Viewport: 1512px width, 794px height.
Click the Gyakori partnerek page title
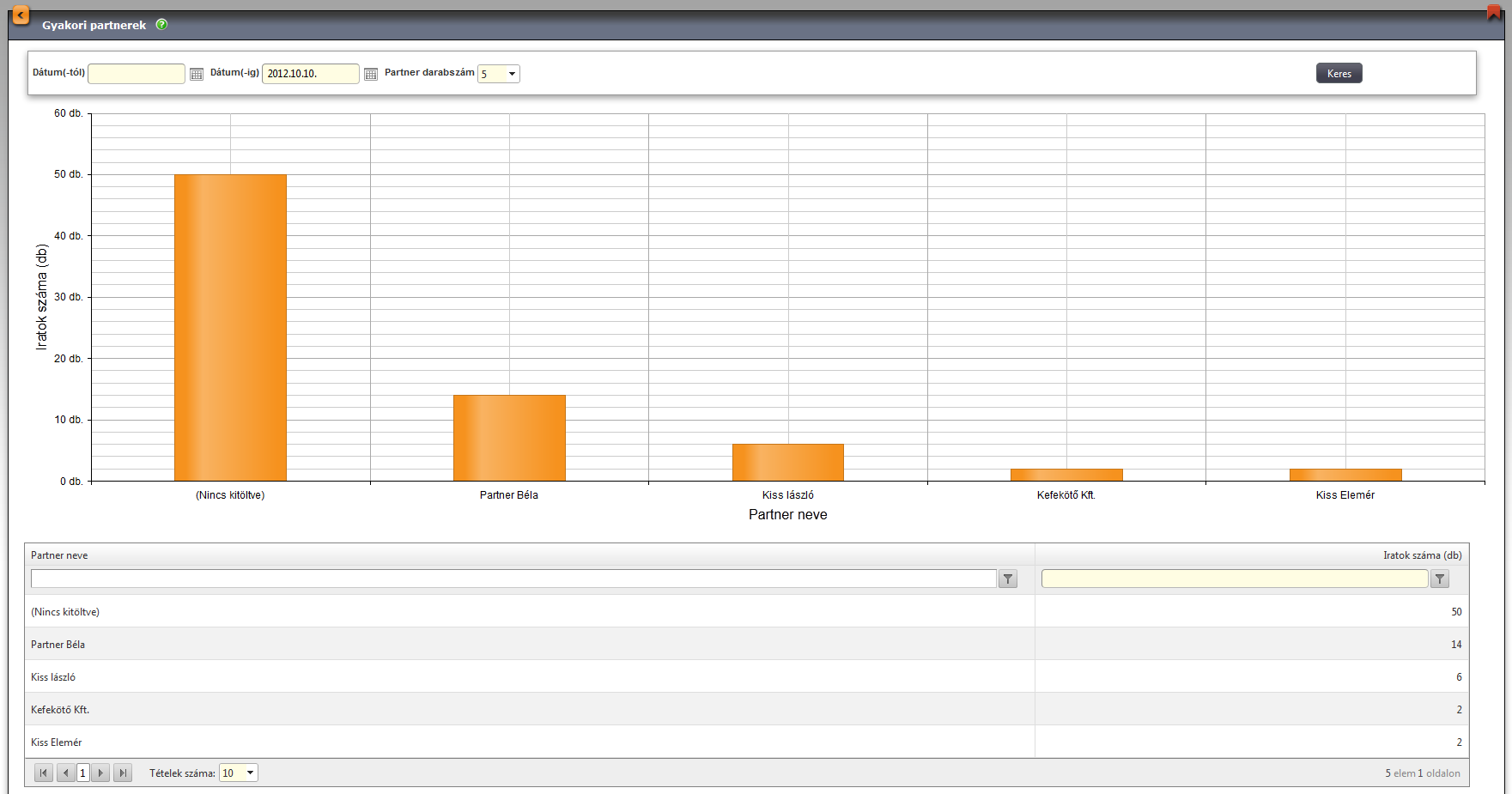94,25
